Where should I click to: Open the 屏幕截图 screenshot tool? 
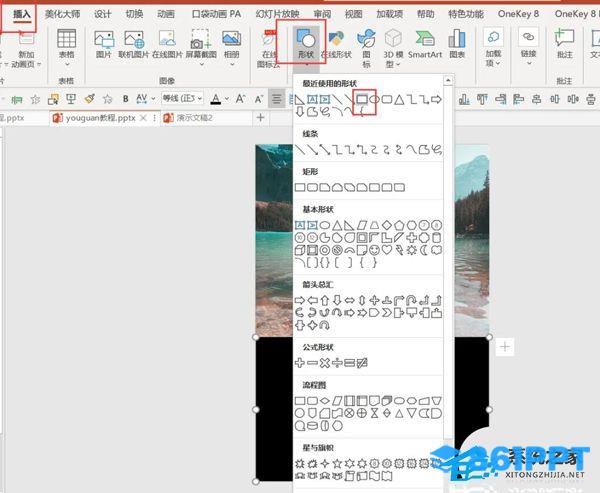201,47
